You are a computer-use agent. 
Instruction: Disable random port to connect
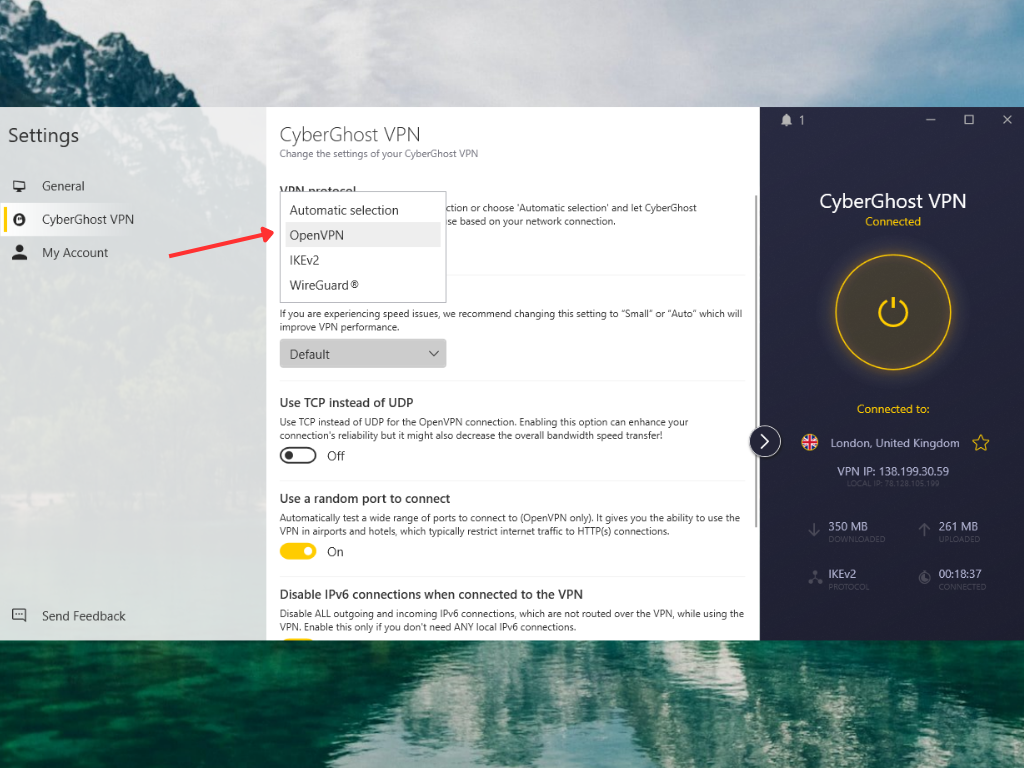(x=298, y=551)
